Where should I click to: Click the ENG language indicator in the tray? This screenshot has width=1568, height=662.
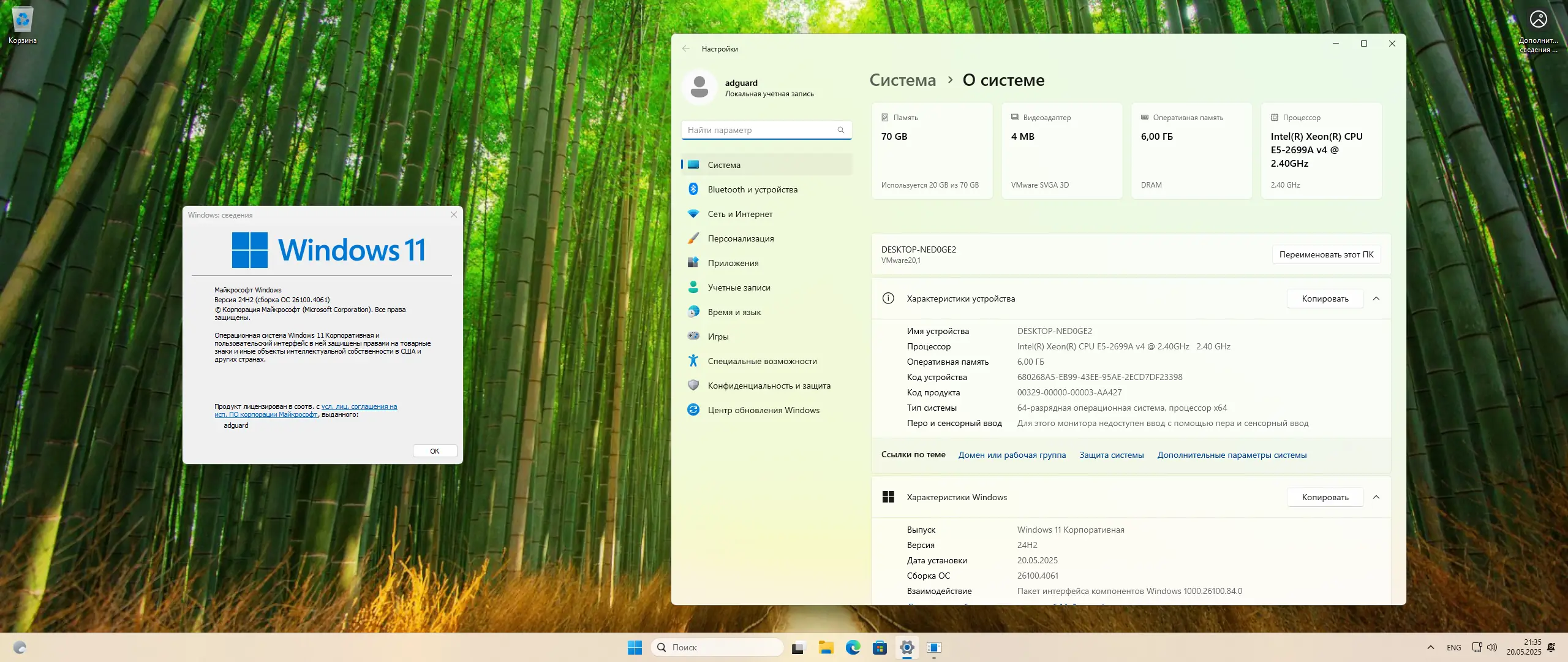(1453, 647)
